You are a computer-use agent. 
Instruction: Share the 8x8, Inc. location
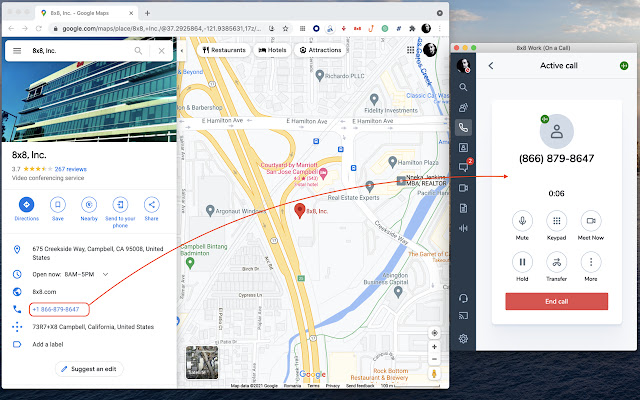click(151, 204)
